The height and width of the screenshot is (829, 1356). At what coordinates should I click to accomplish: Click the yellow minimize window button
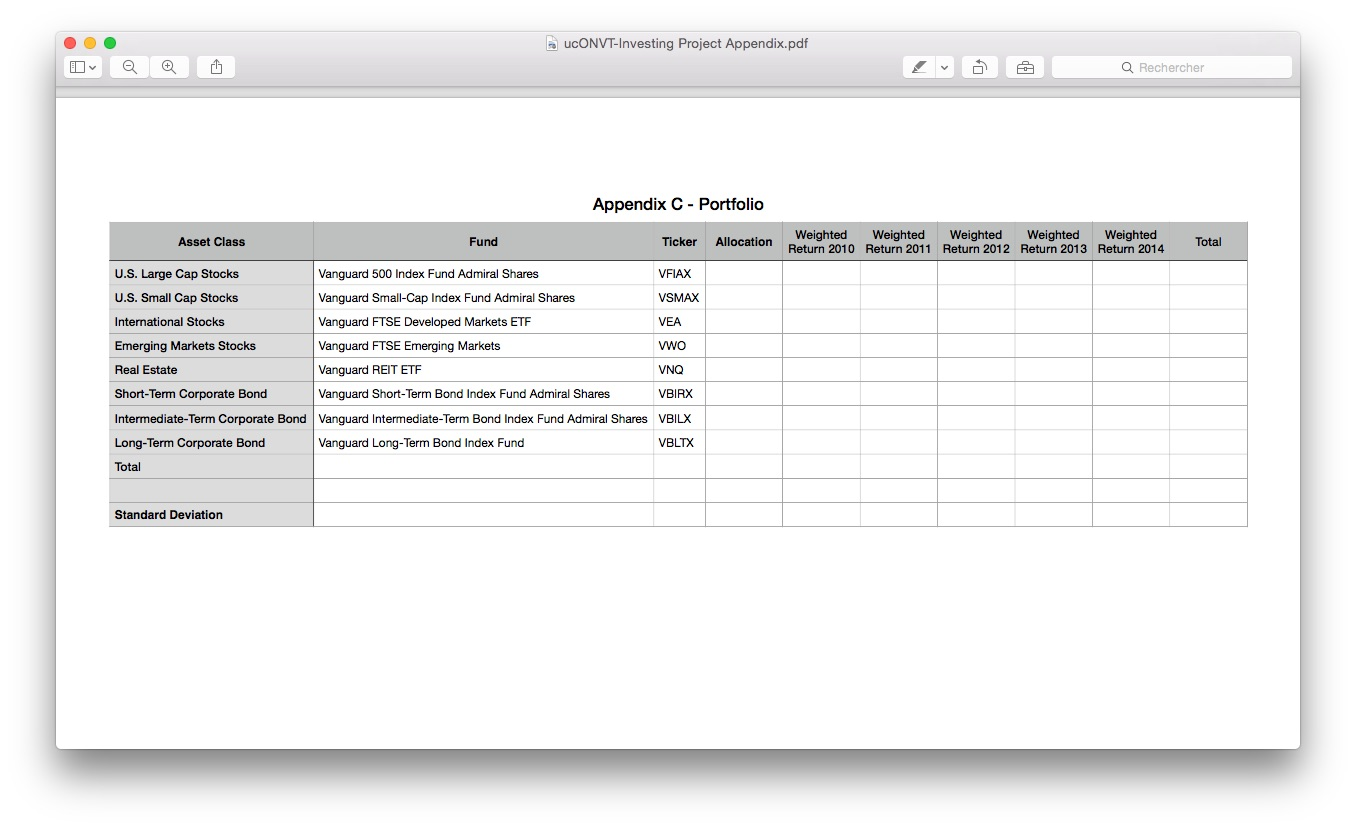pos(89,43)
